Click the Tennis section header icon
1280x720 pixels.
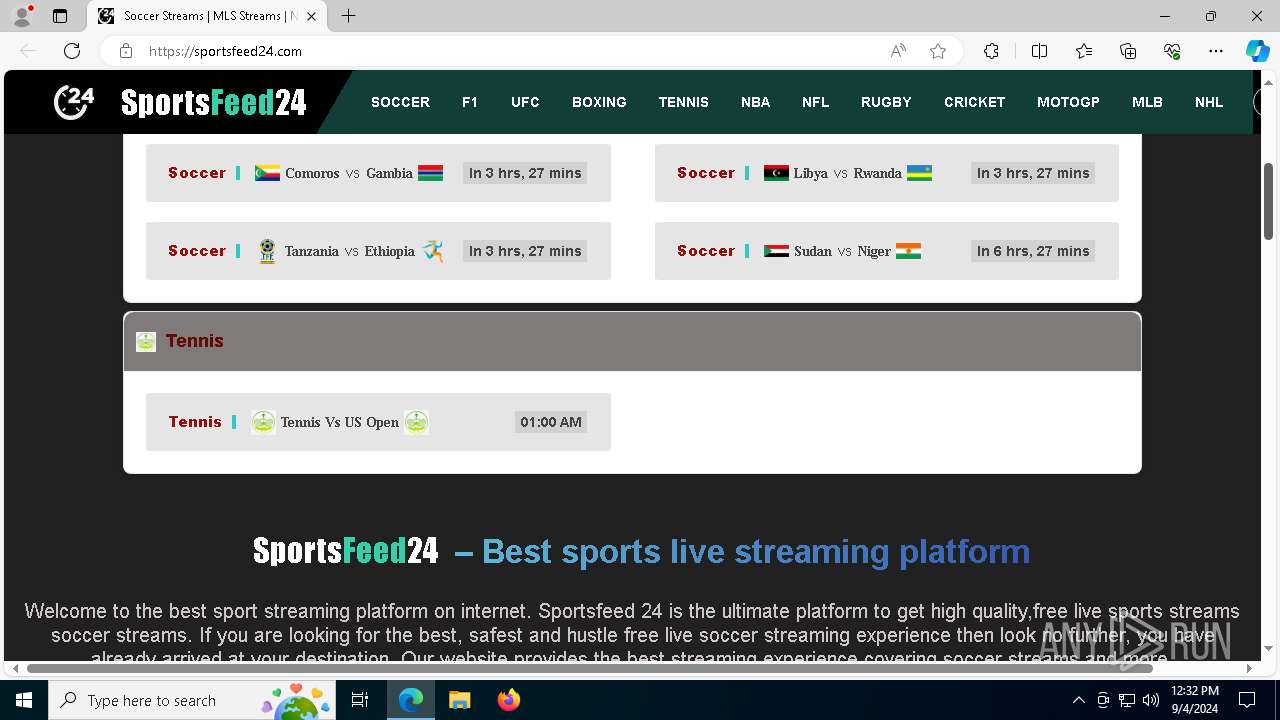[146, 342]
